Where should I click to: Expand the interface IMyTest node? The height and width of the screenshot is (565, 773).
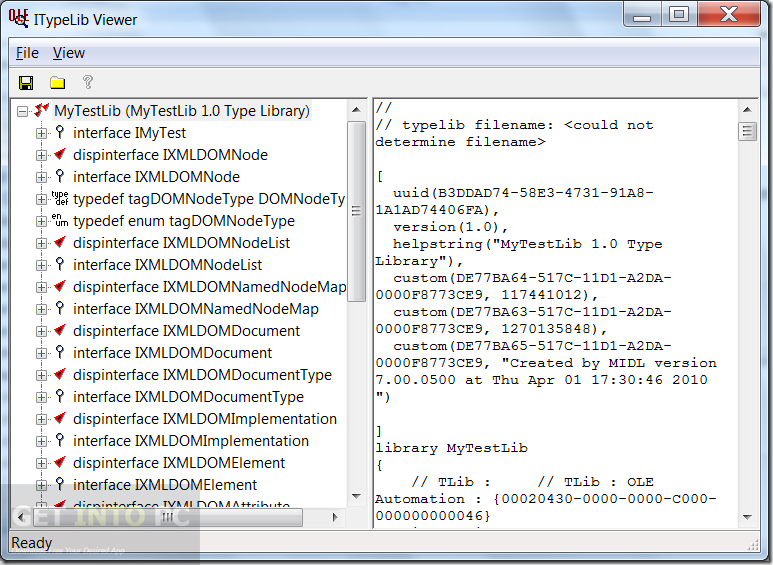41,133
